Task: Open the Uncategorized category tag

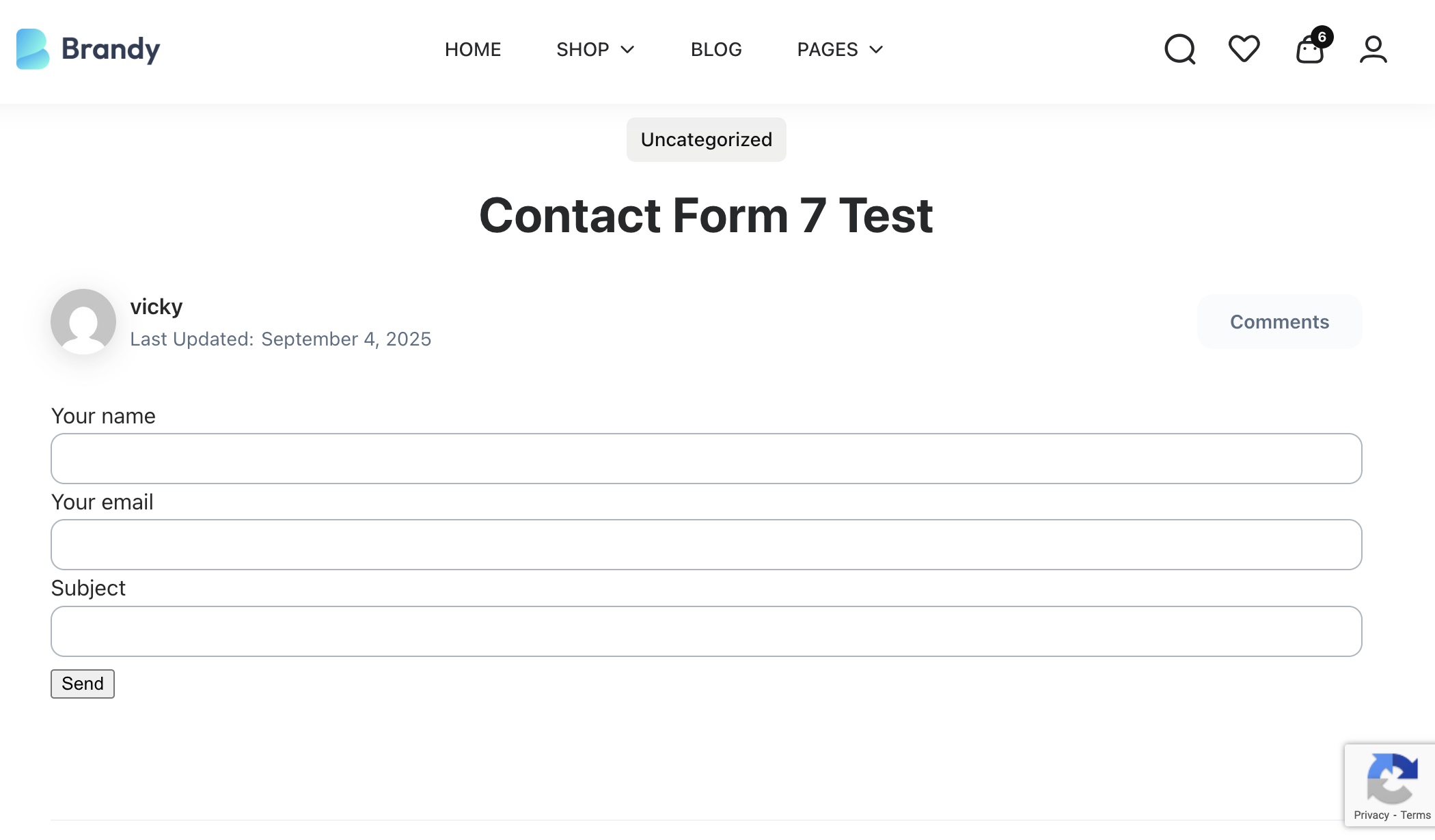Action: click(706, 140)
